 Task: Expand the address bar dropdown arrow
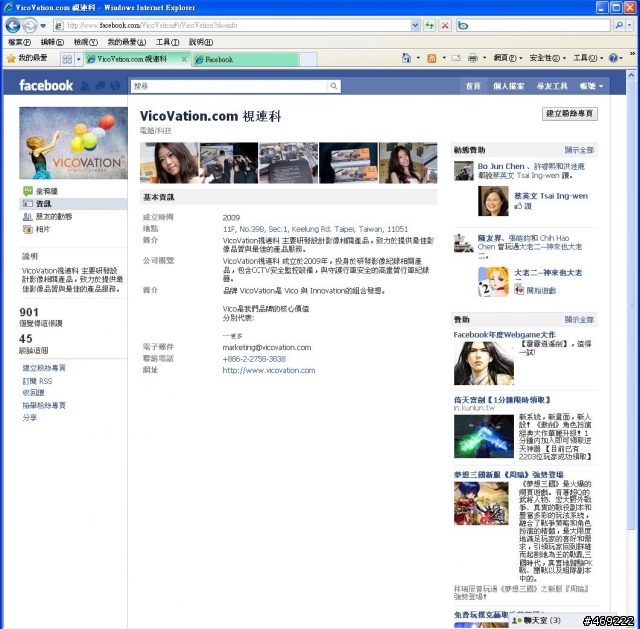[x=415, y=25]
